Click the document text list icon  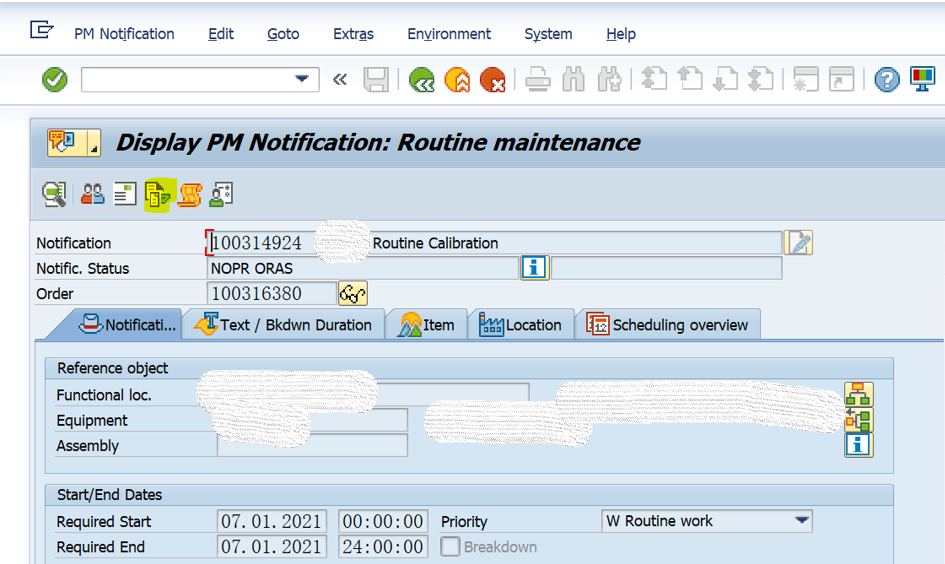(x=125, y=195)
